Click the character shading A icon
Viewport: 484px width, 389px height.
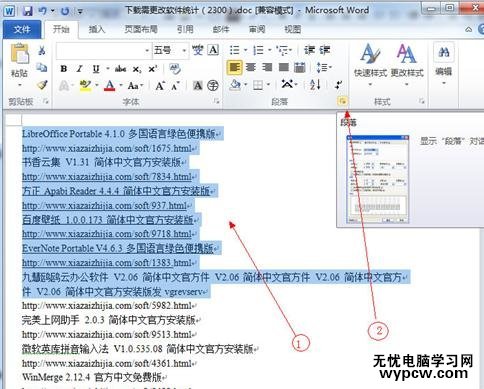[x=198, y=86]
